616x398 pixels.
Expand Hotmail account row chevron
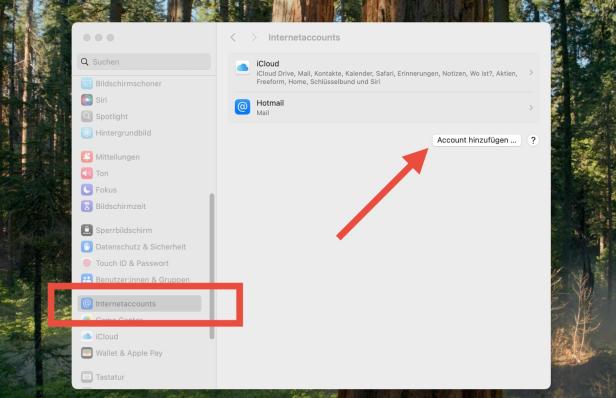pos(531,108)
